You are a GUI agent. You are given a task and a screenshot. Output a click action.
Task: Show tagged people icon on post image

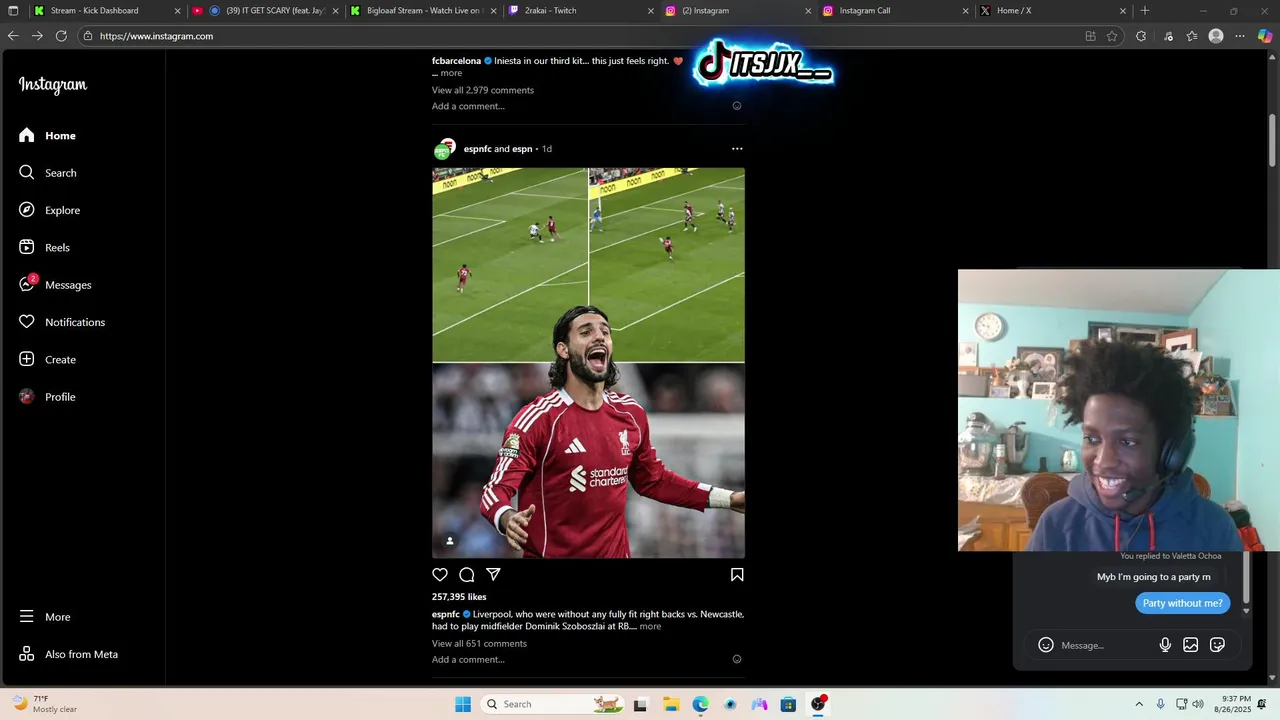point(450,541)
